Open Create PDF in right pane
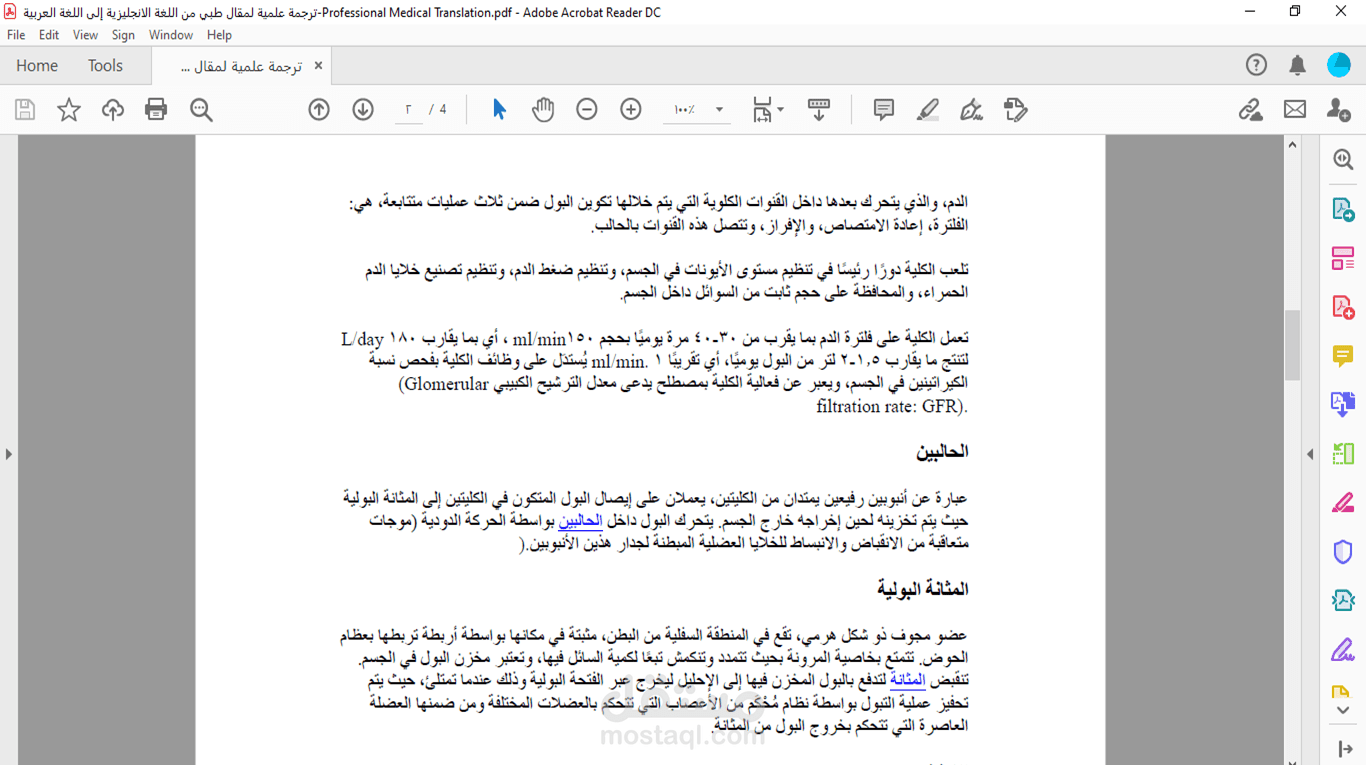Viewport: 1366px width, 765px height. 1343,307
